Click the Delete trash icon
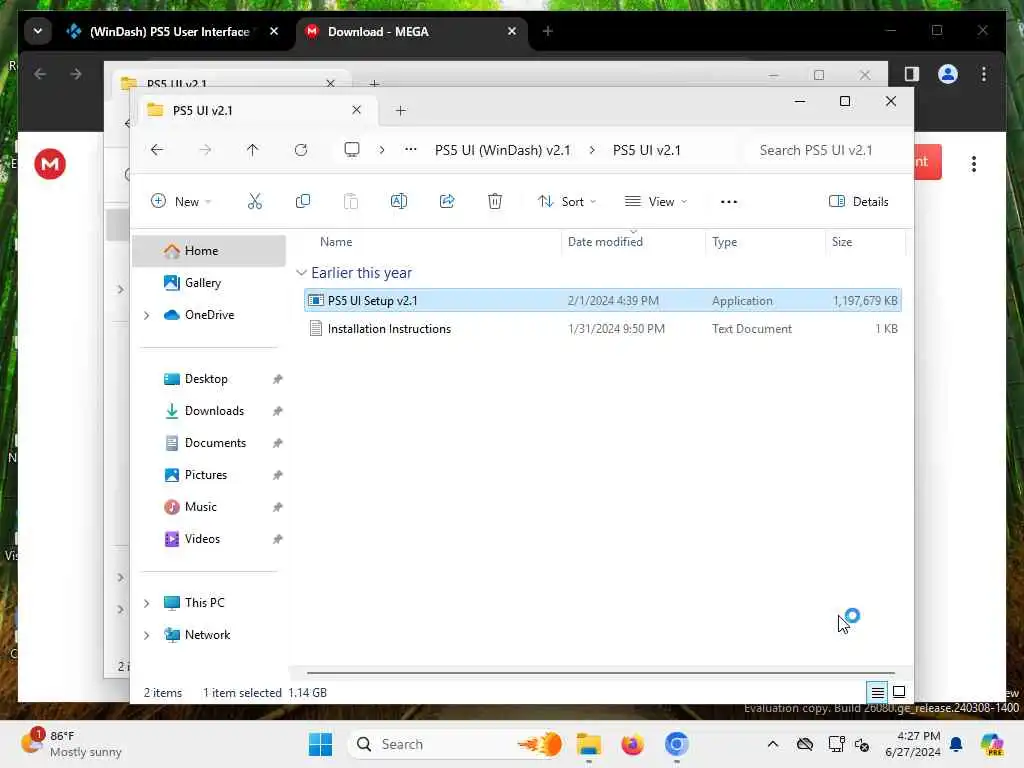This screenshot has width=1024, height=768. click(x=495, y=202)
